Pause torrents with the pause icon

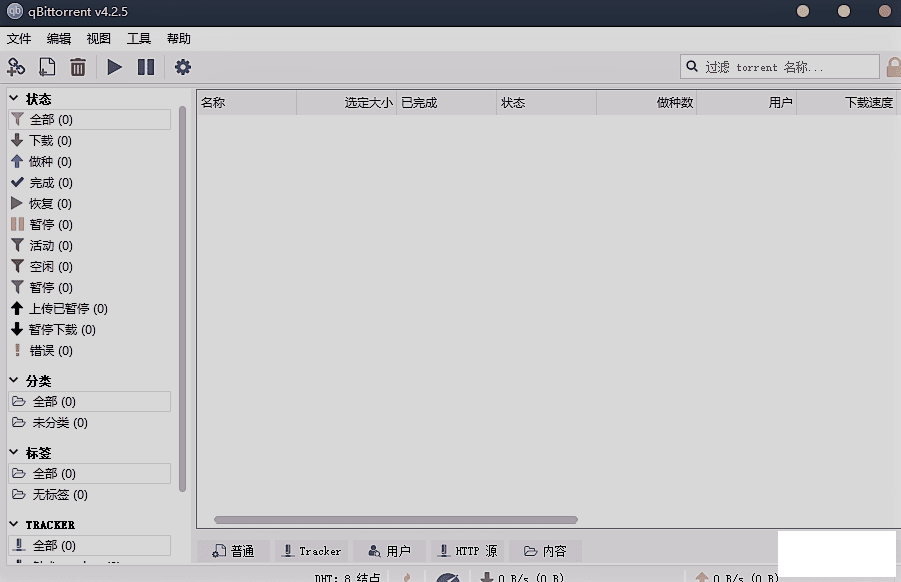click(x=146, y=67)
